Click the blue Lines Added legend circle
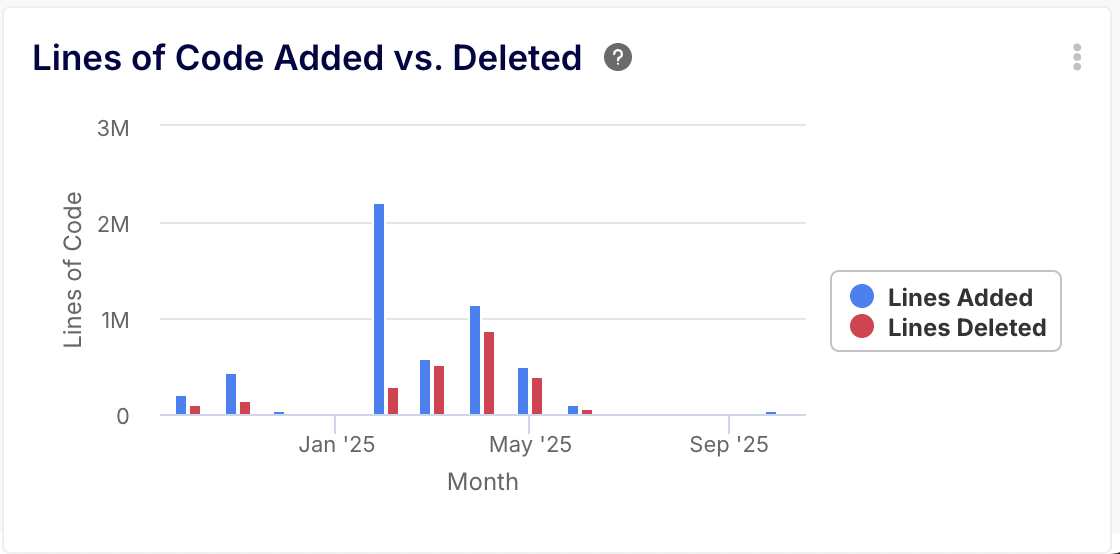The height and width of the screenshot is (554, 1120). pos(861,296)
